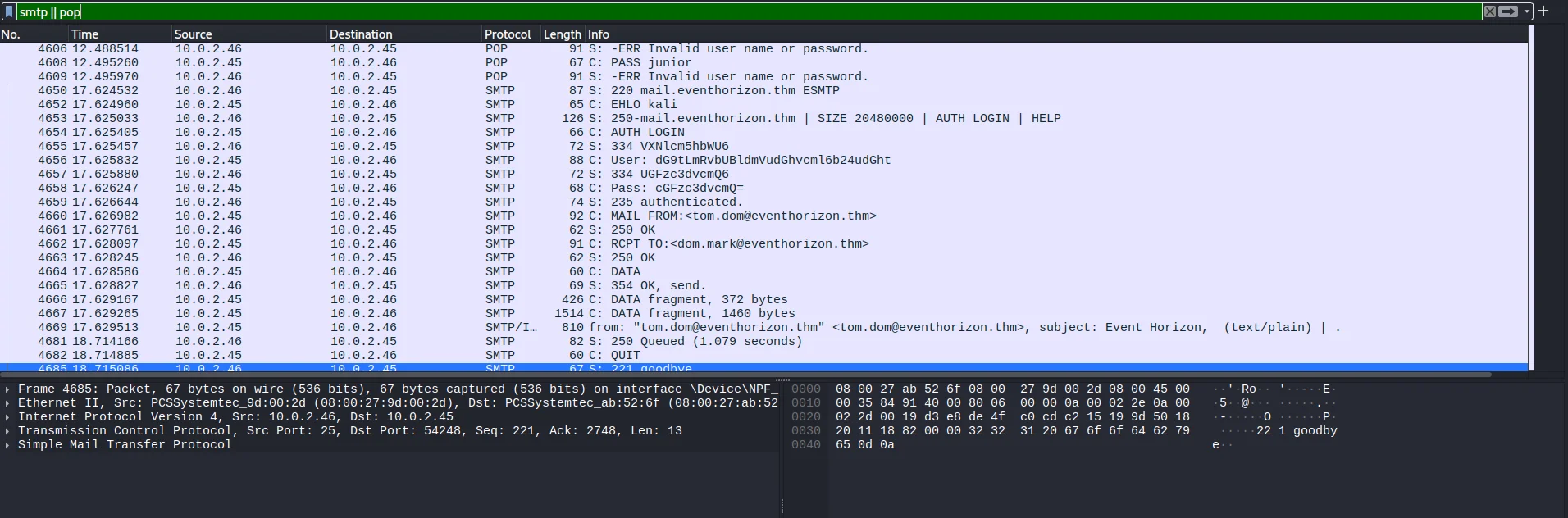
Task: Expand Internet Protocol Version 4 section
Action: [x=7, y=417]
